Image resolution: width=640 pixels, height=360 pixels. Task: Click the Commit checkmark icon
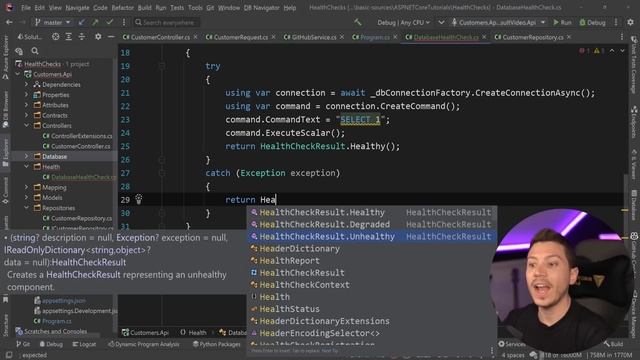(x=109, y=22)
